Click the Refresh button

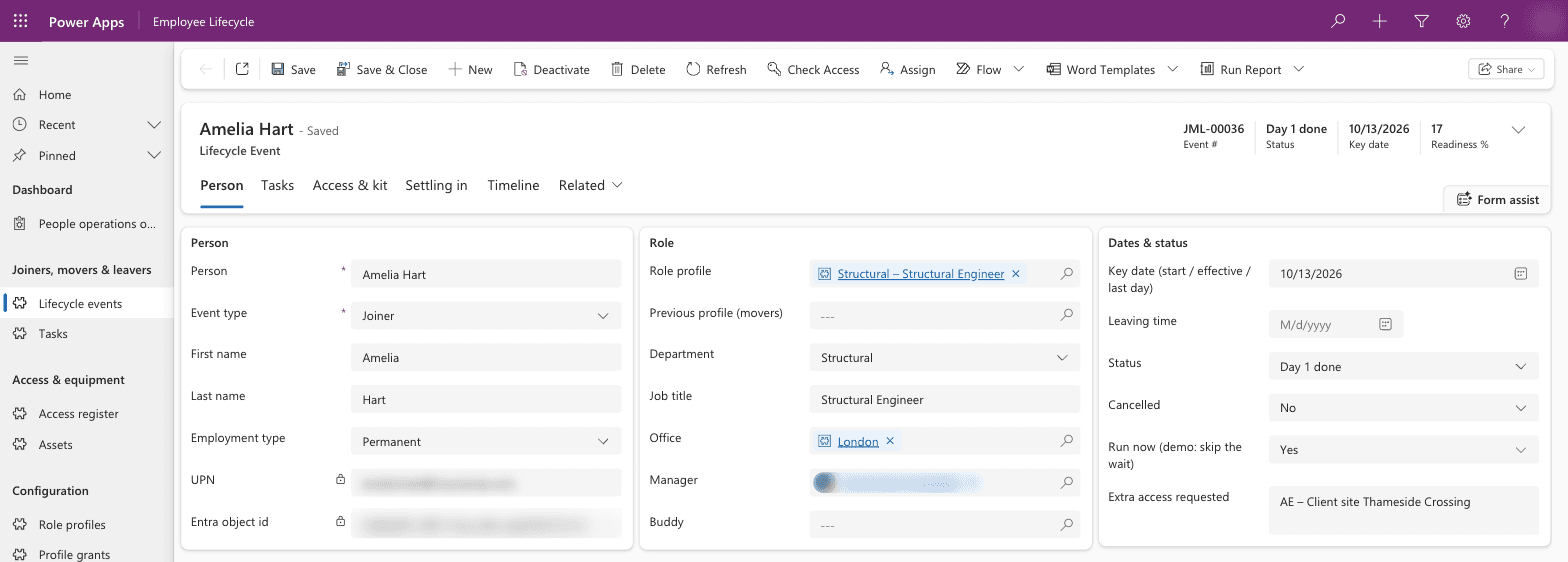(x=716, y=69)
